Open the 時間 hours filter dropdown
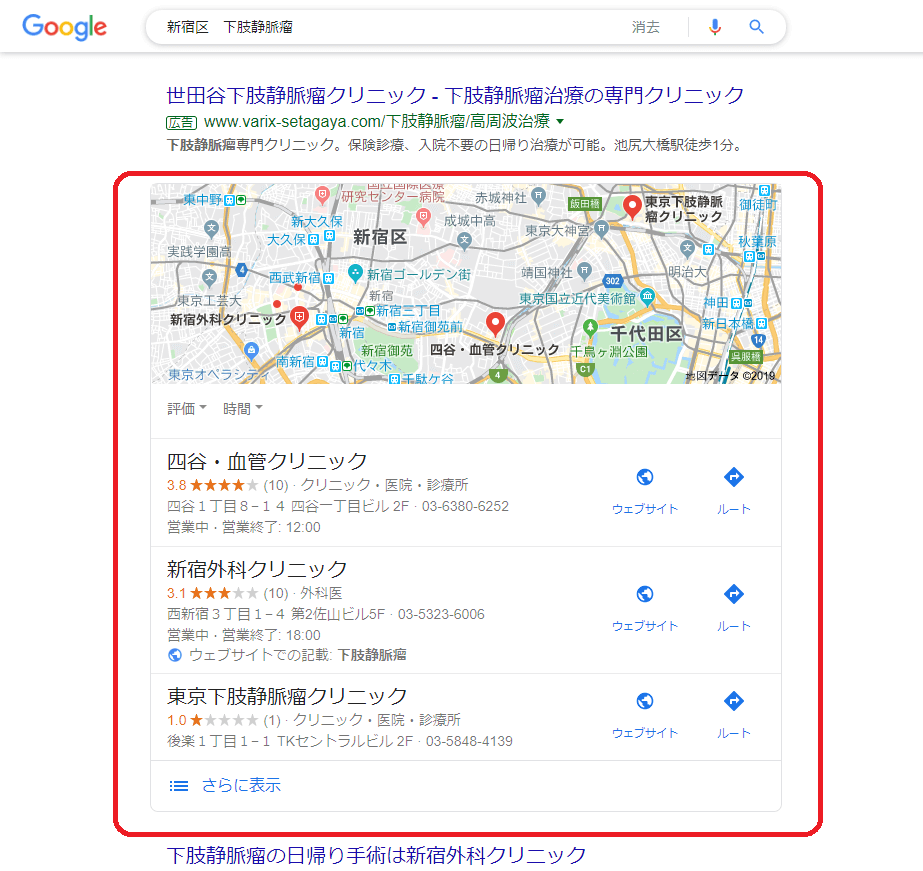 (243, 408)
